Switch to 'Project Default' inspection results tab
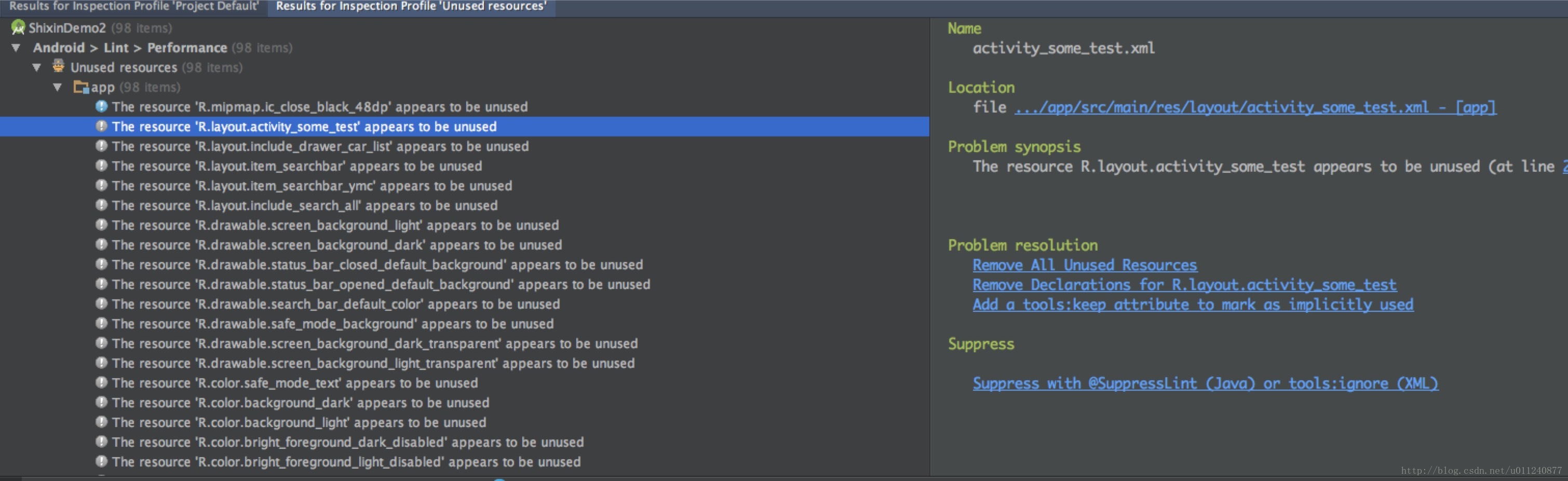This screenshot has width=1568, height=481. [134, 6]
